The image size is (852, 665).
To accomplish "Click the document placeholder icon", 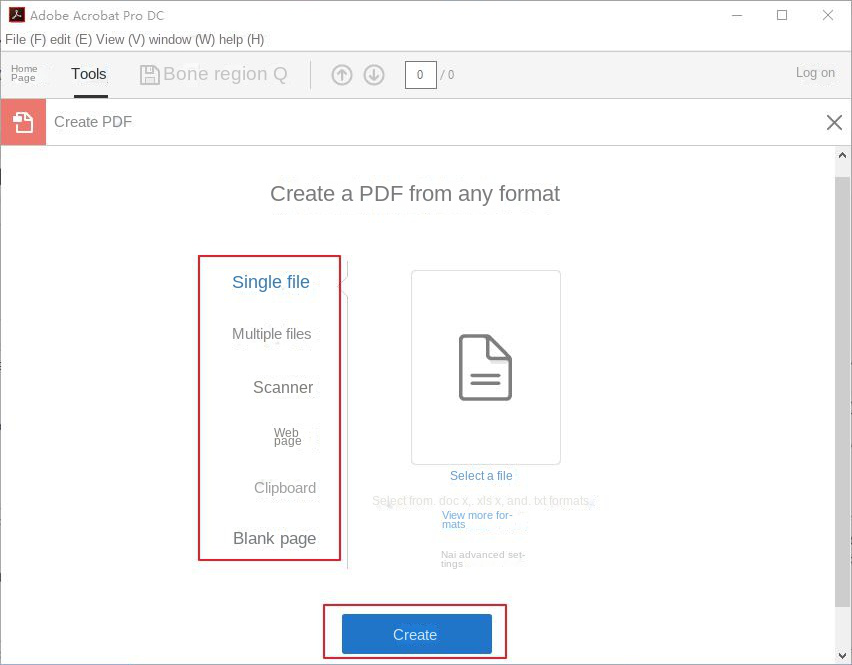I will point(485,366).
